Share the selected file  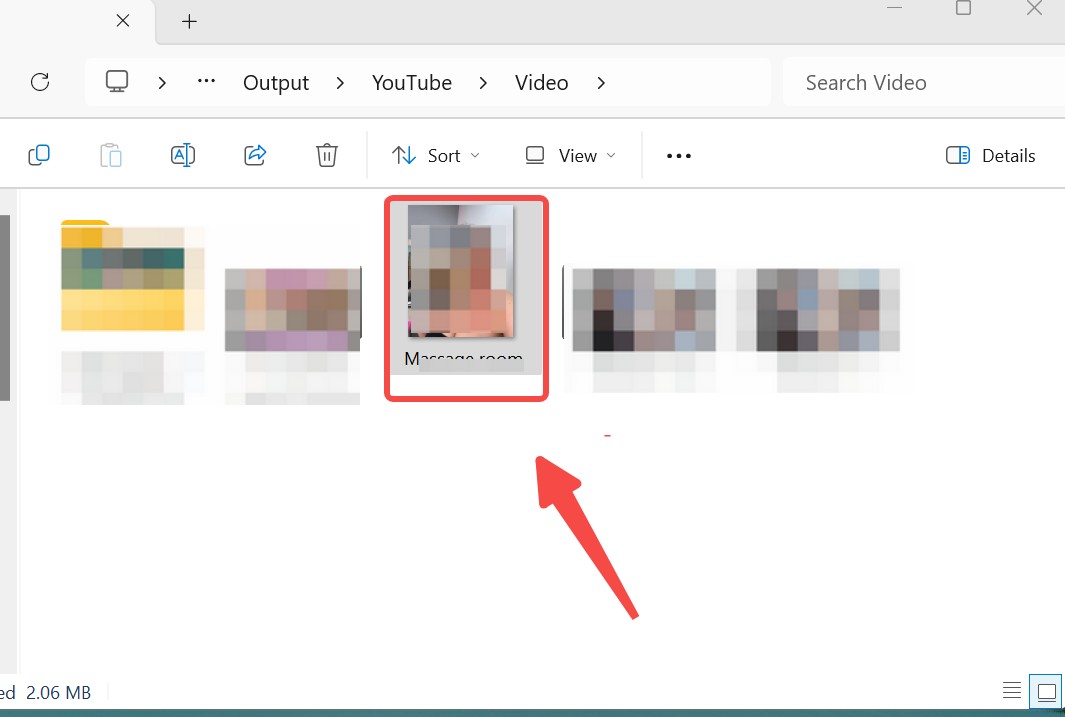tap(255, 155)
